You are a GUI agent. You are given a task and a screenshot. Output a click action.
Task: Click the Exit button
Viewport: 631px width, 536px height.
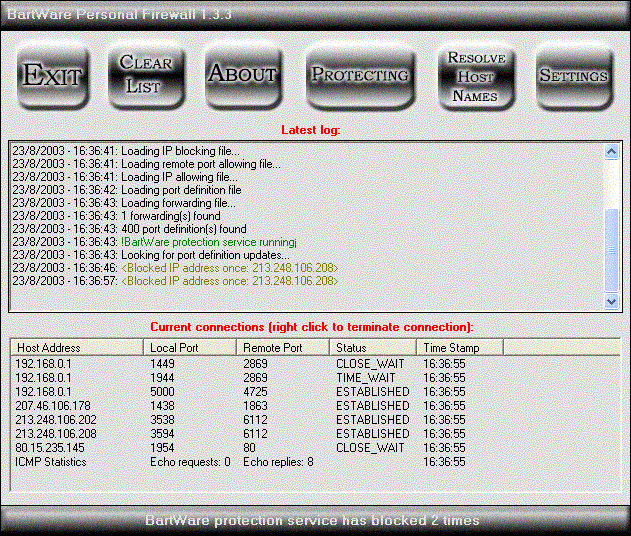click(x=53, y=76)
